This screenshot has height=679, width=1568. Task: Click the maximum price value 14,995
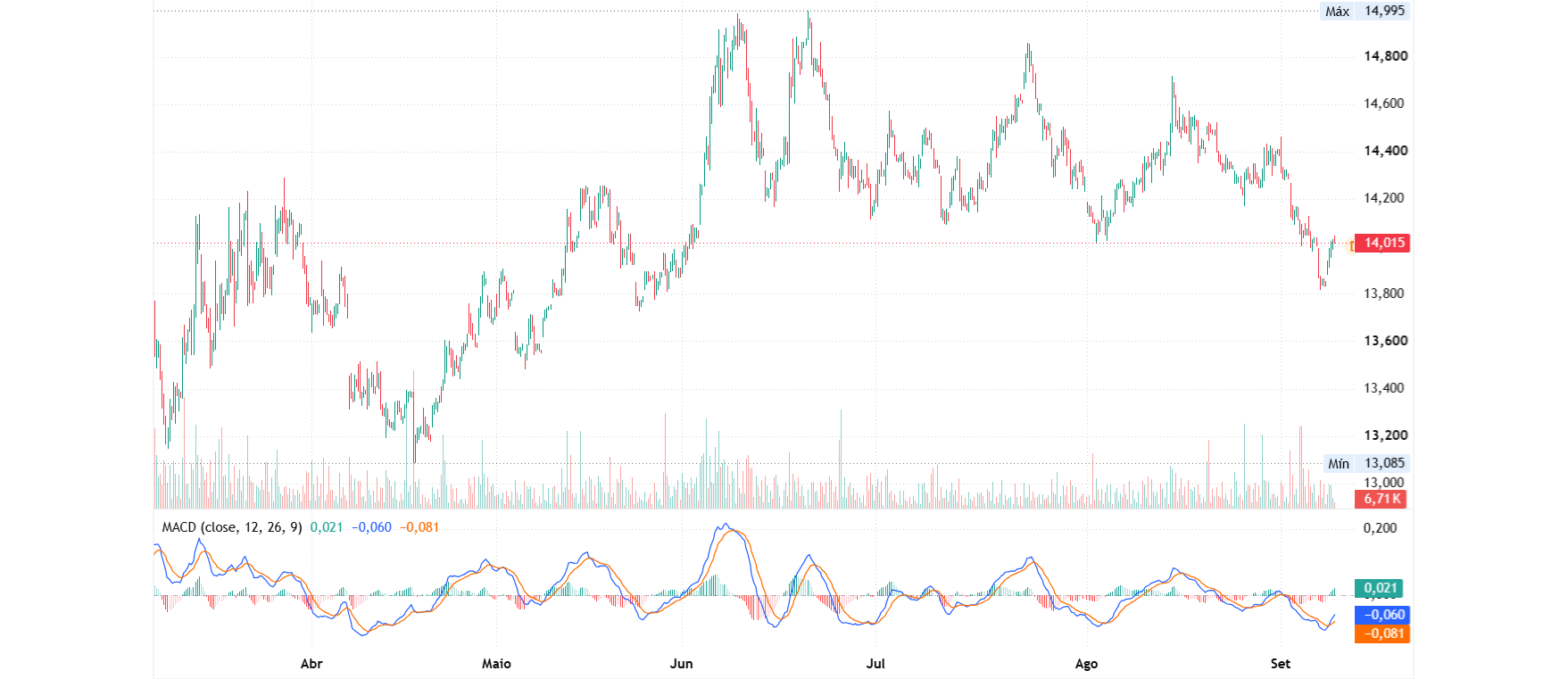(1384, 11)
